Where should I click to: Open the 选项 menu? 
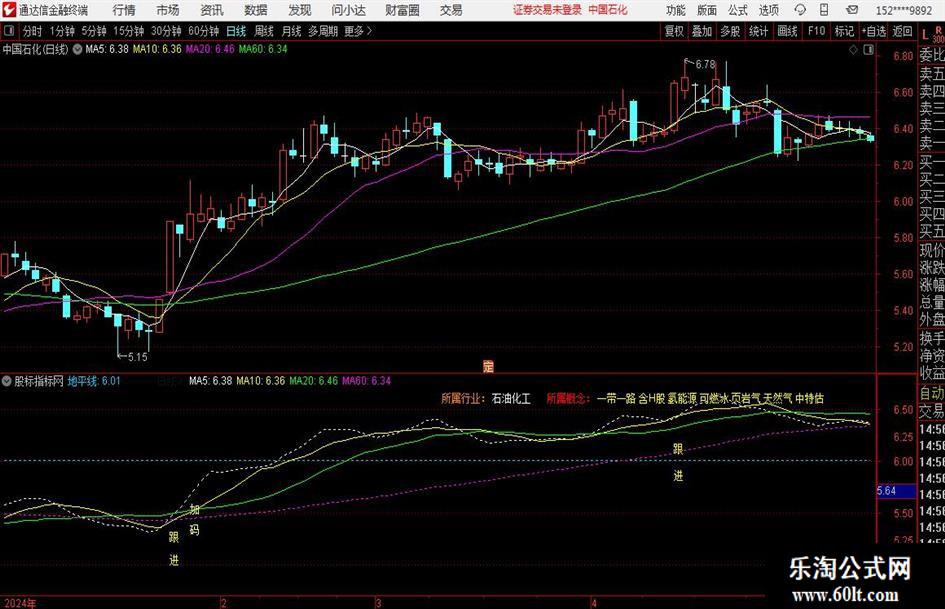768,10
